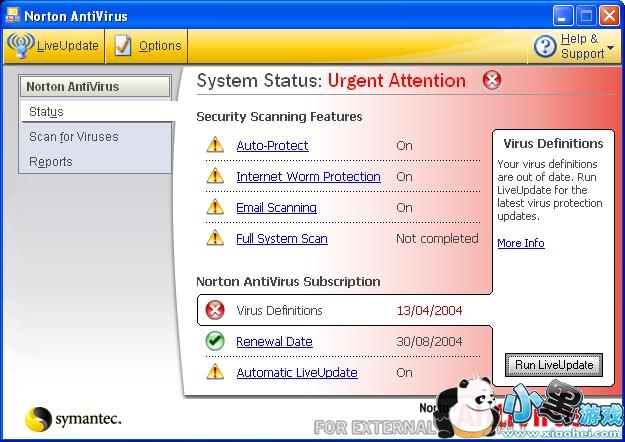The image size is (625, 442).
Task: Click the LiveUpdate antenna icon
Action: point(21,45)
